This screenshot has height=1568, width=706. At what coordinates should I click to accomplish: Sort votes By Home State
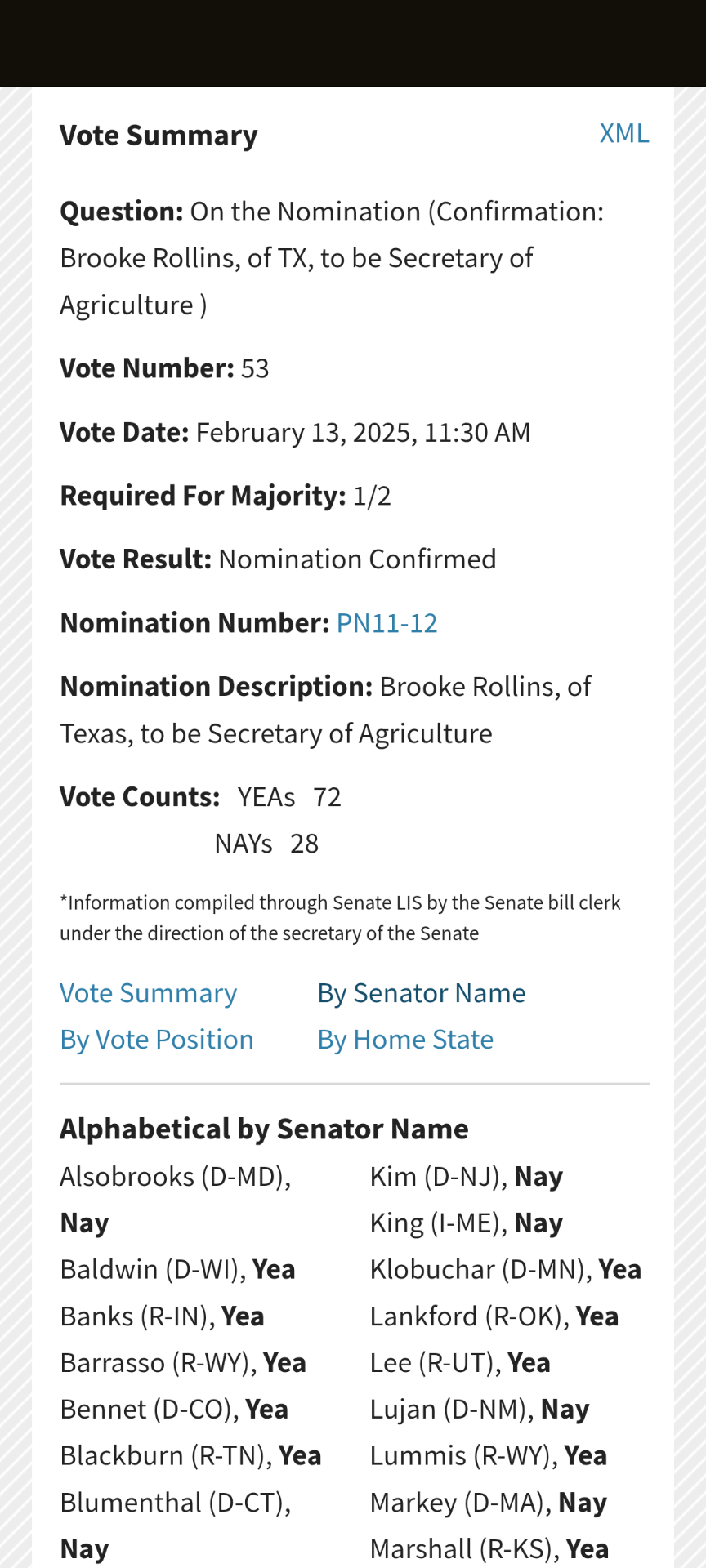click(x=405, y=1040)
